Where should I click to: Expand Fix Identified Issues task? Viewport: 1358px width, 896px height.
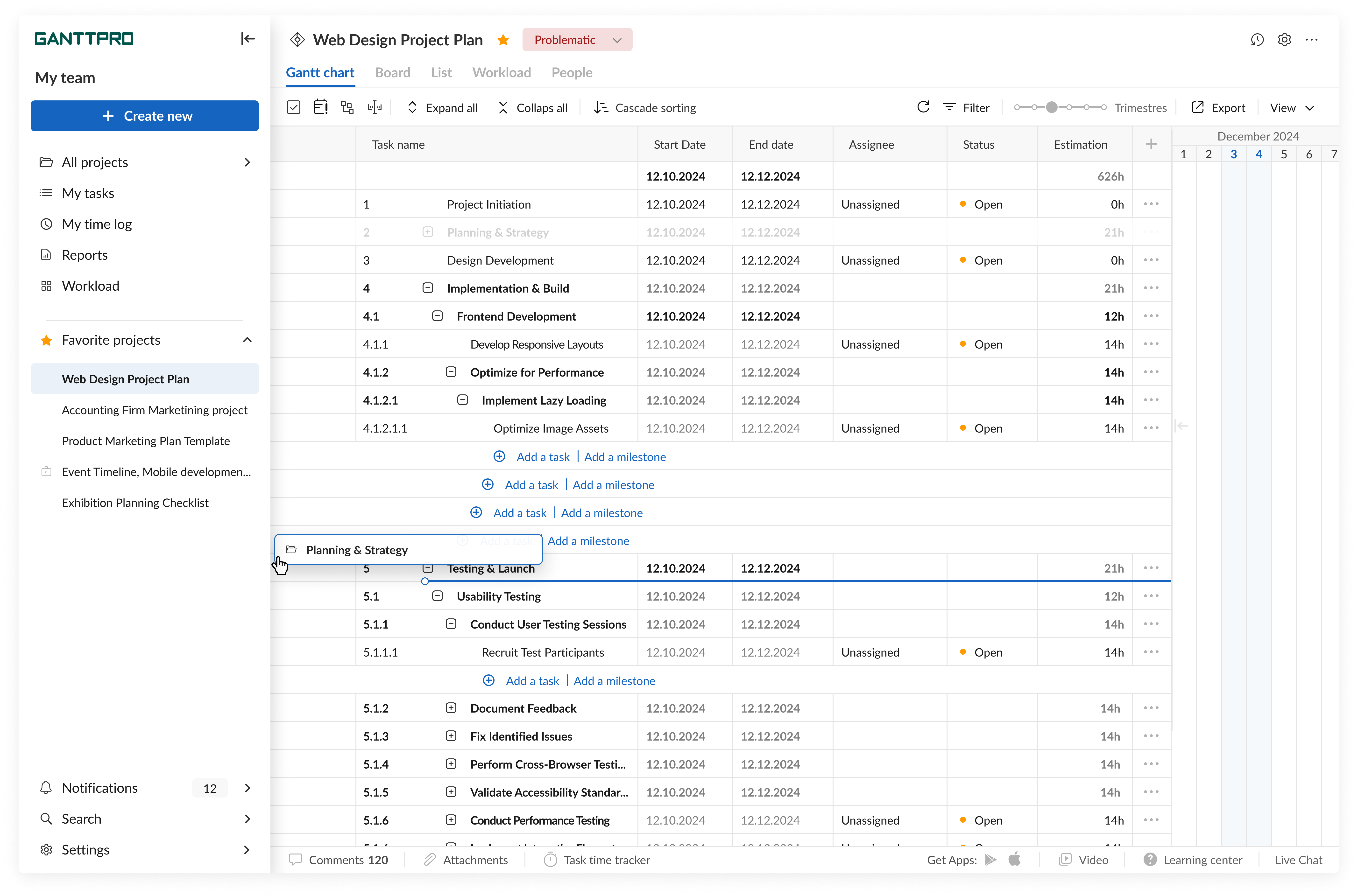pyautogui.click(x=451, y=736)
